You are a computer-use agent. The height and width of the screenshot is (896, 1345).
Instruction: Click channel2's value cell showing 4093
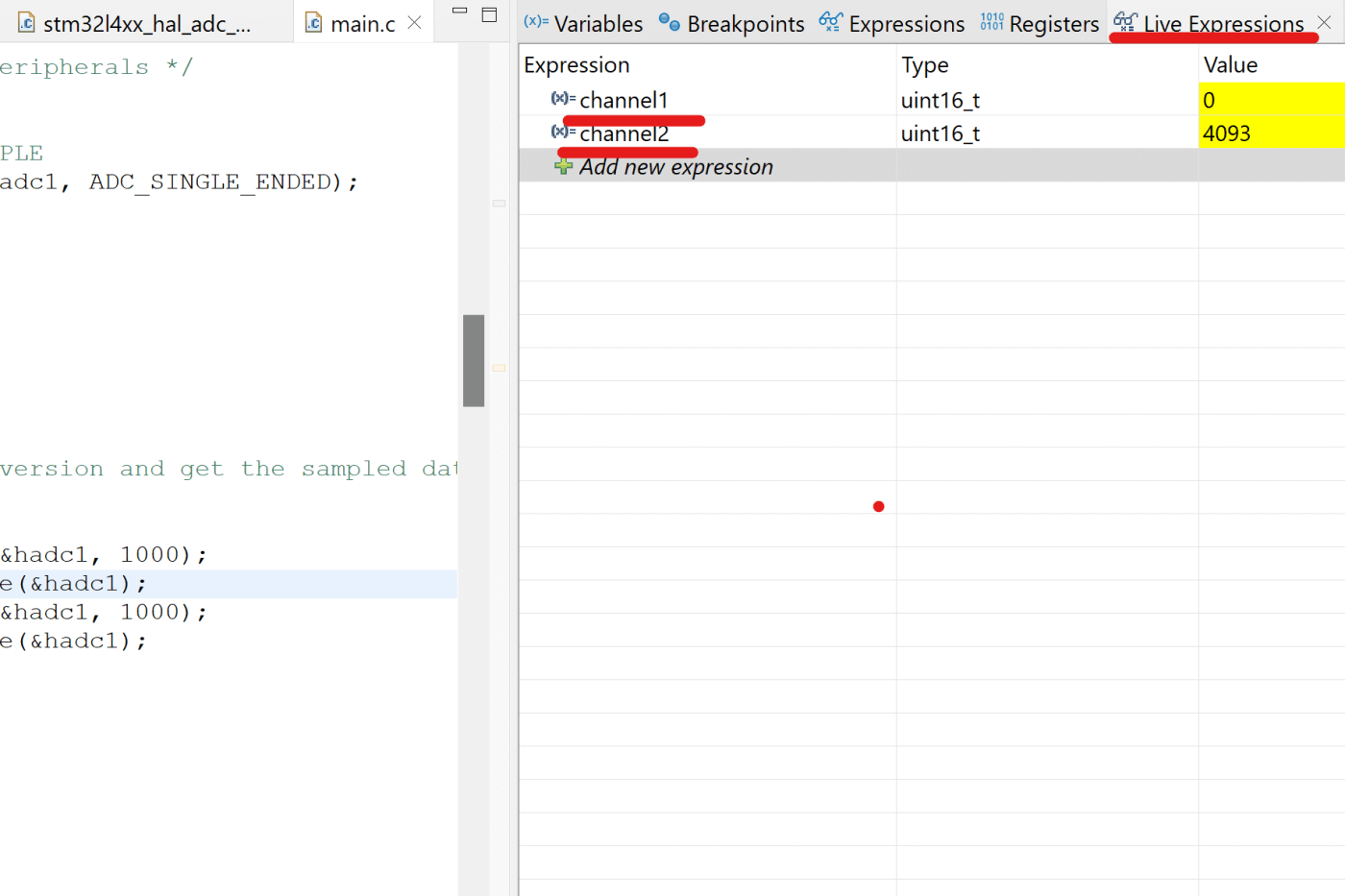coord(1272,133)
